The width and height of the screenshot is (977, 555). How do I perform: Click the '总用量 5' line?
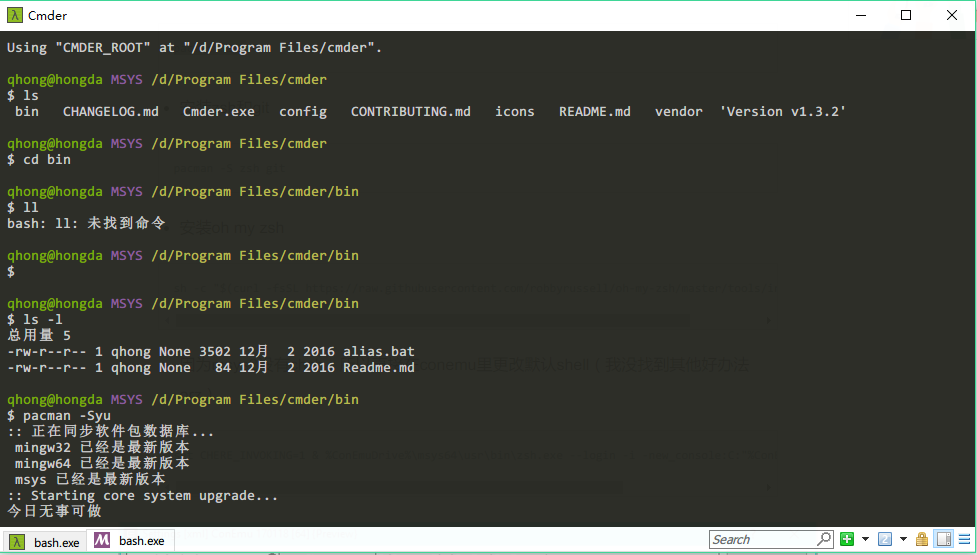coord(39,335)
